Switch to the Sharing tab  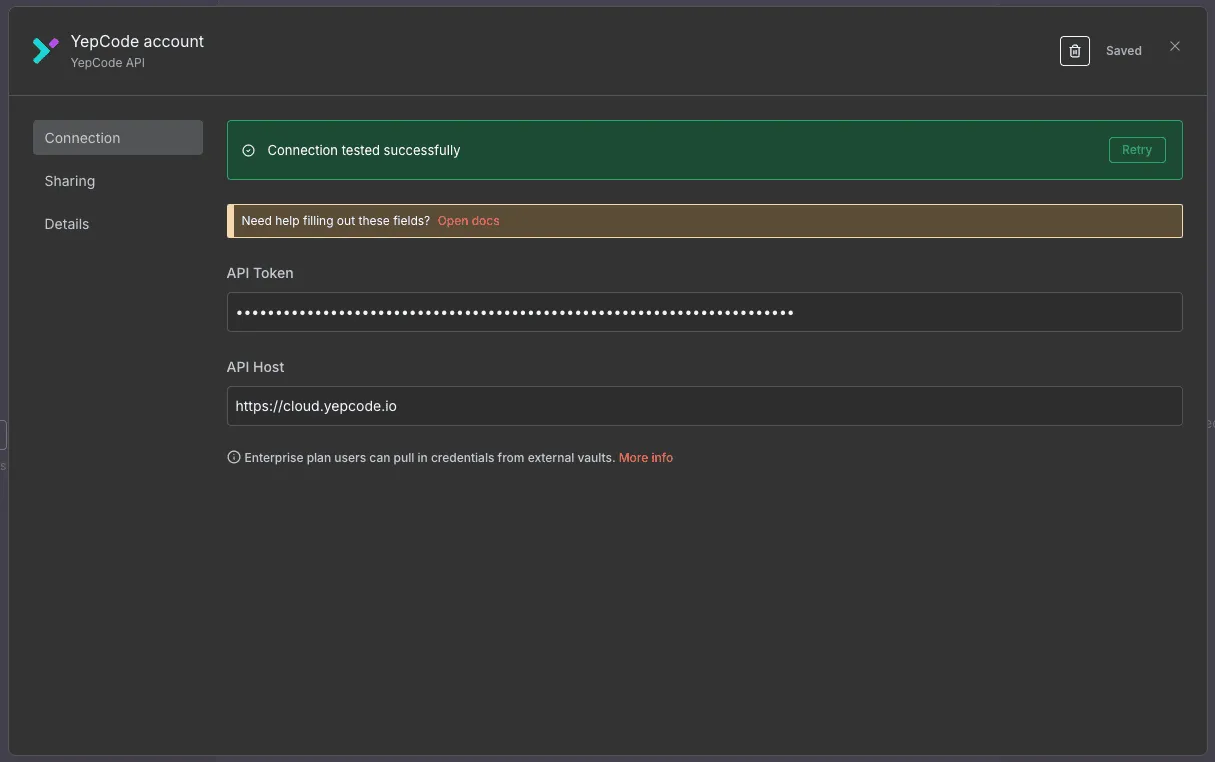pyautogui.click(x=70, y=181)
